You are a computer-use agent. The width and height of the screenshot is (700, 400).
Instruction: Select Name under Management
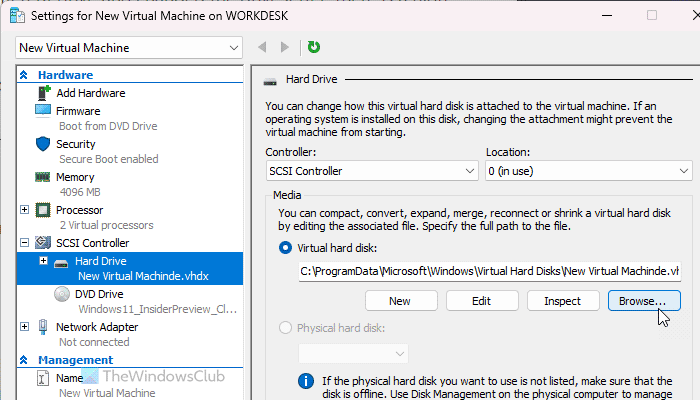coord(70,378)
